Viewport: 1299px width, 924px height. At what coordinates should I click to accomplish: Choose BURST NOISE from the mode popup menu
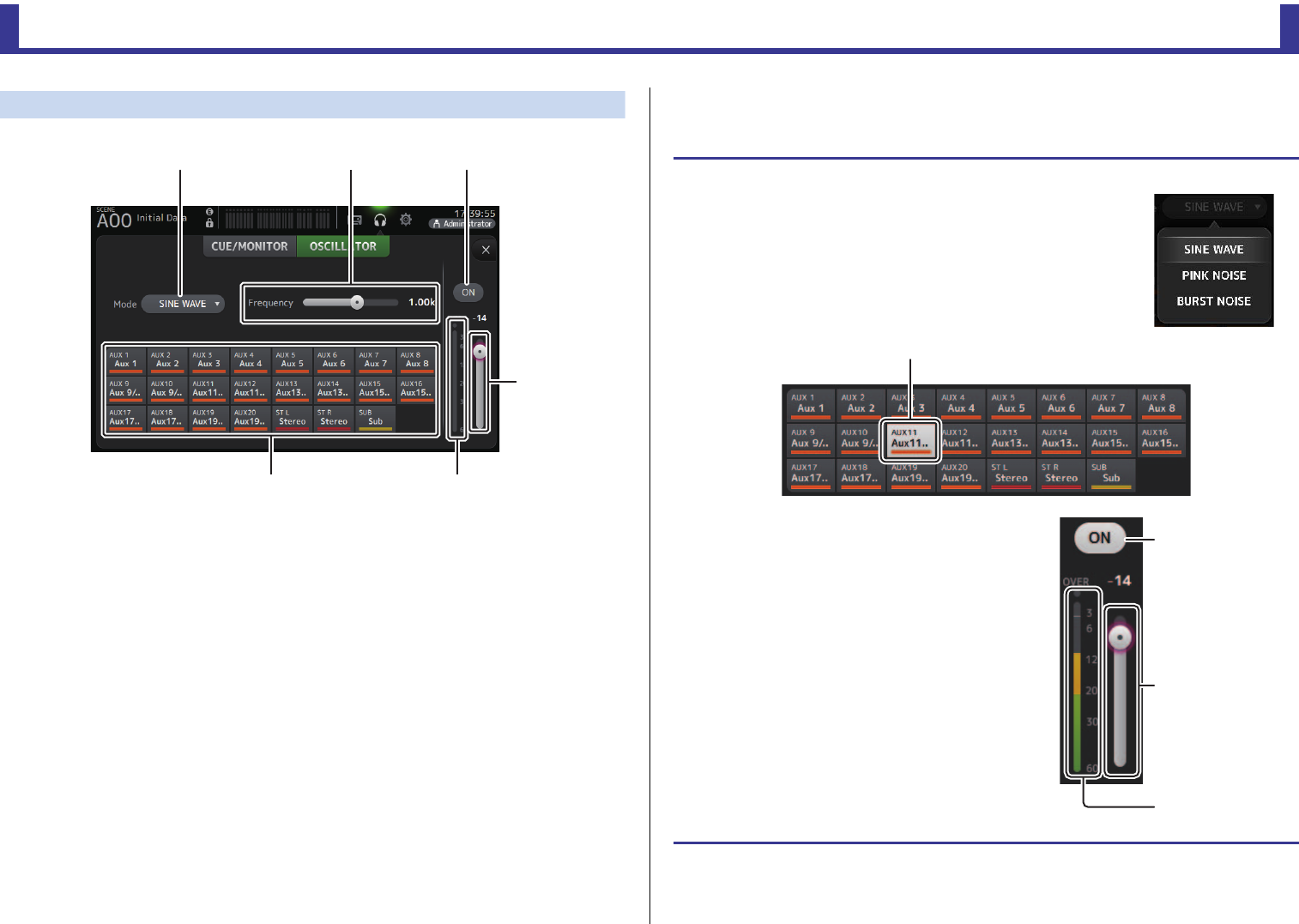point(1214,301)
